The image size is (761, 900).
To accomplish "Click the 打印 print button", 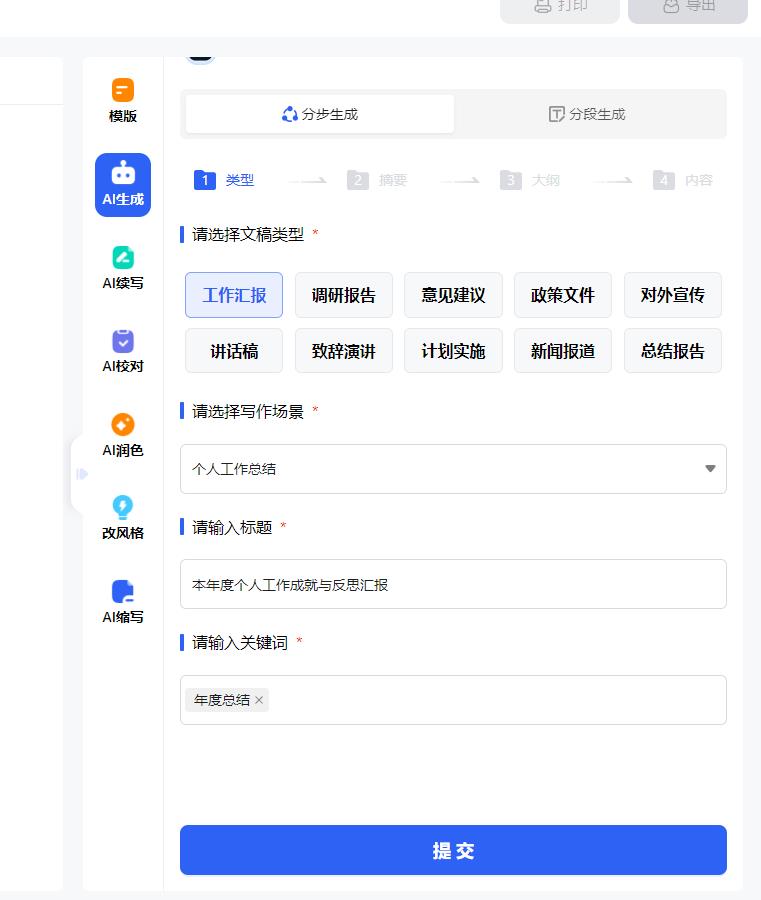I will [560, 9].
